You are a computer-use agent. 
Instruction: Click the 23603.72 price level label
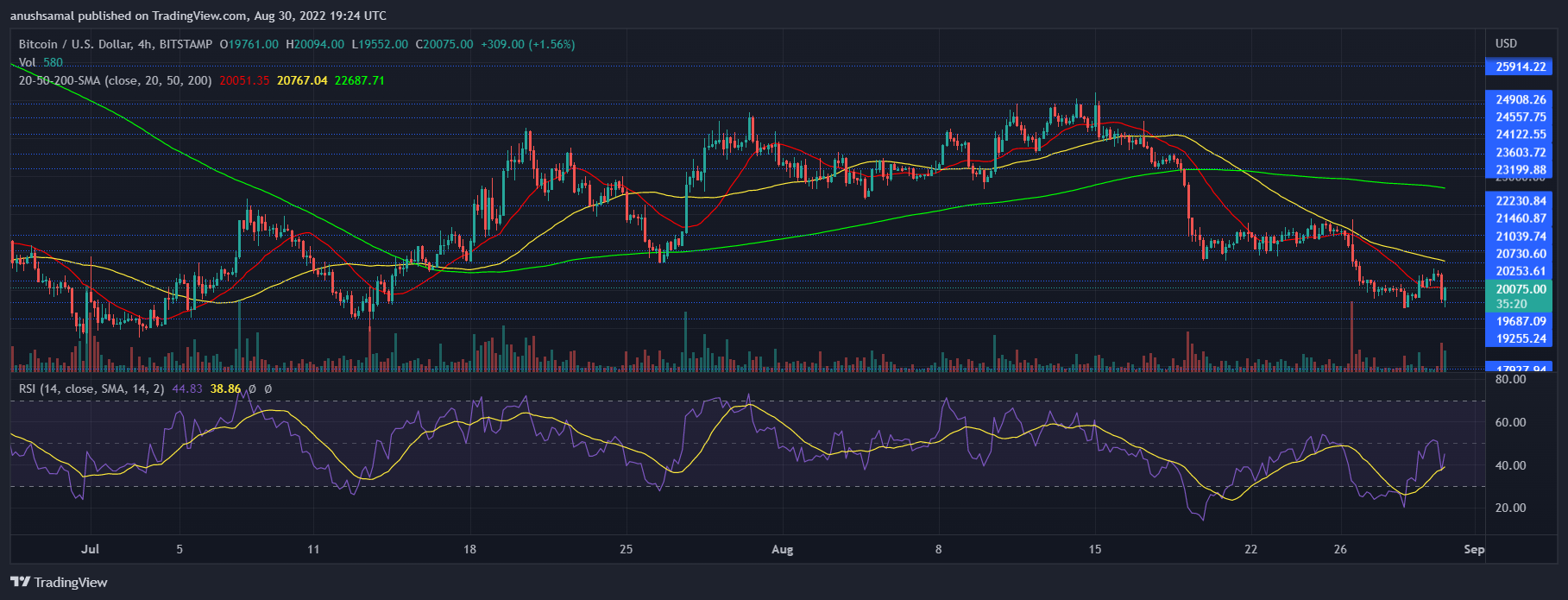coord(1521,152)
